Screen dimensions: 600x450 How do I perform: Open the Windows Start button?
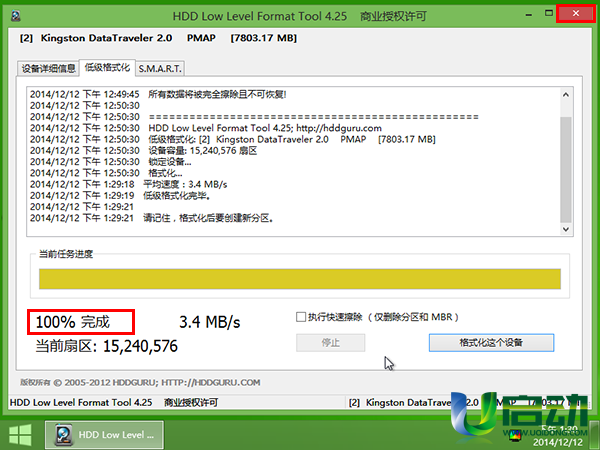(20, 435)
